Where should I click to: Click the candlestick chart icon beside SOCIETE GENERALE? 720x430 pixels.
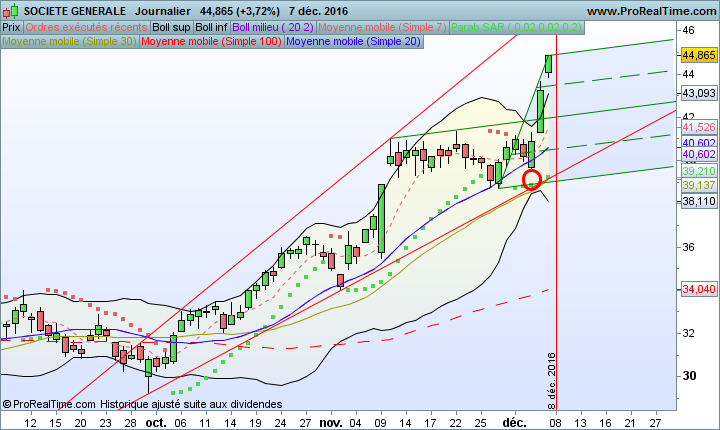pos(11,11)
